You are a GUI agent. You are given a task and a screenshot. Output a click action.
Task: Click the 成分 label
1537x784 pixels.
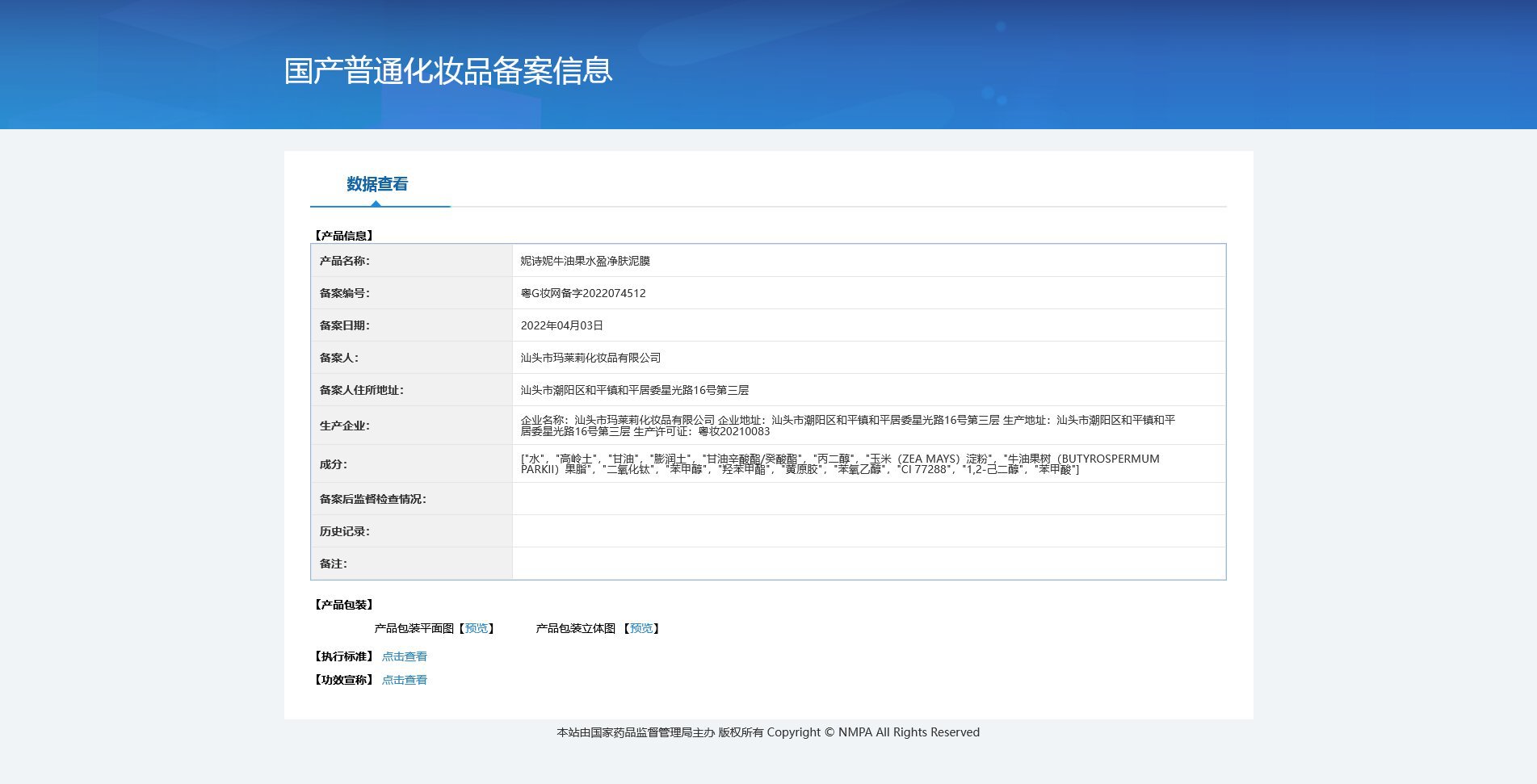click(x=334, y=464)
